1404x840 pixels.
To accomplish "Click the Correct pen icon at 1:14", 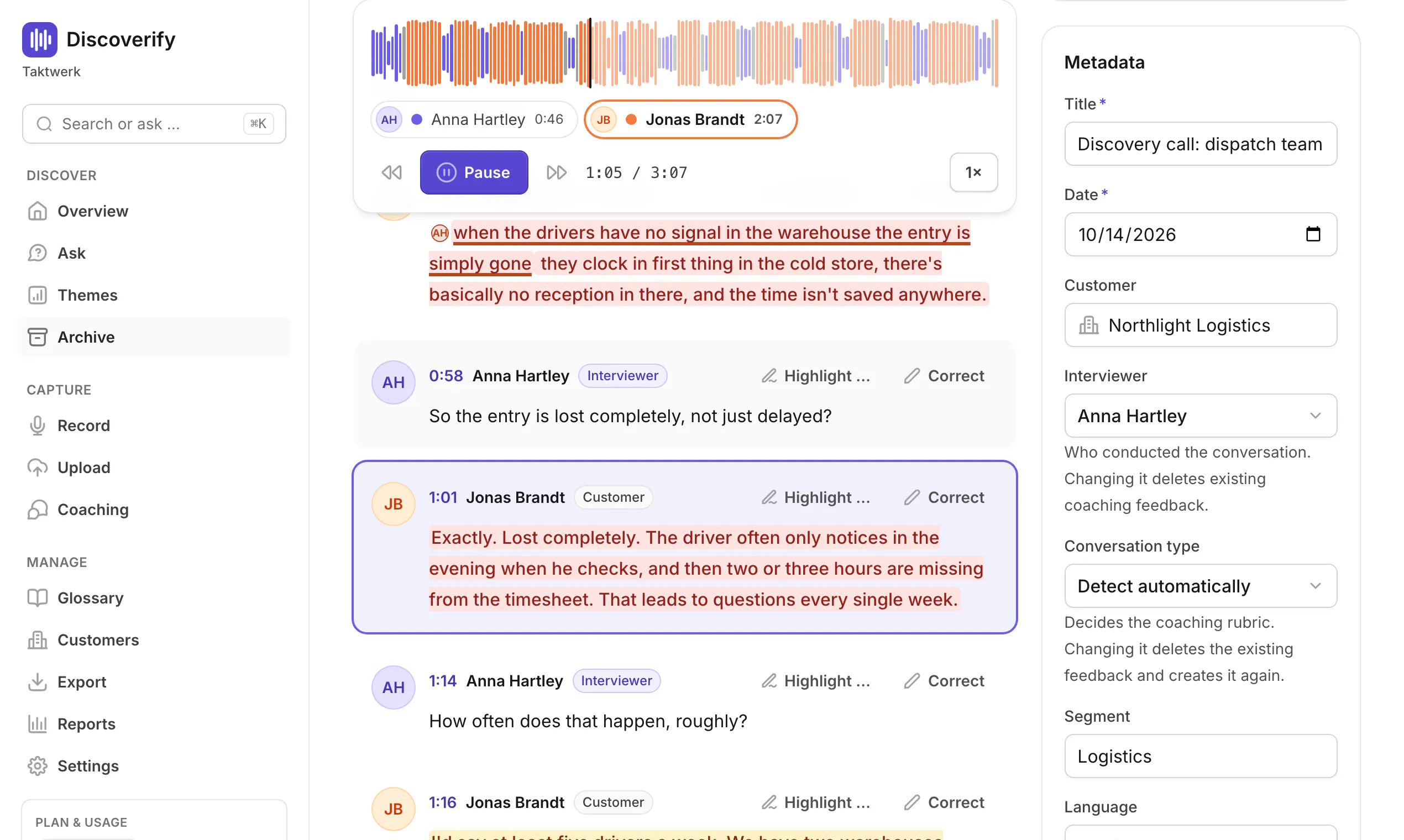I will click(x=911, y=680).
